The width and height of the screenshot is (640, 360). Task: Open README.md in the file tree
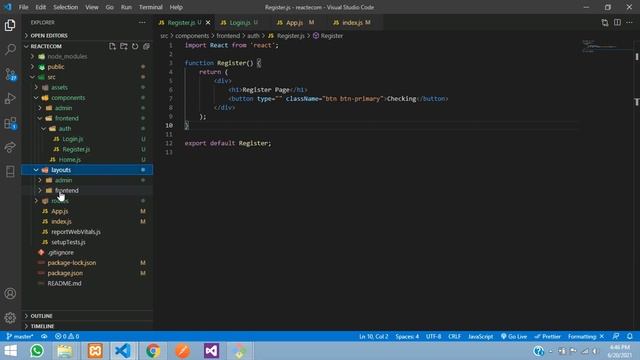87,283
